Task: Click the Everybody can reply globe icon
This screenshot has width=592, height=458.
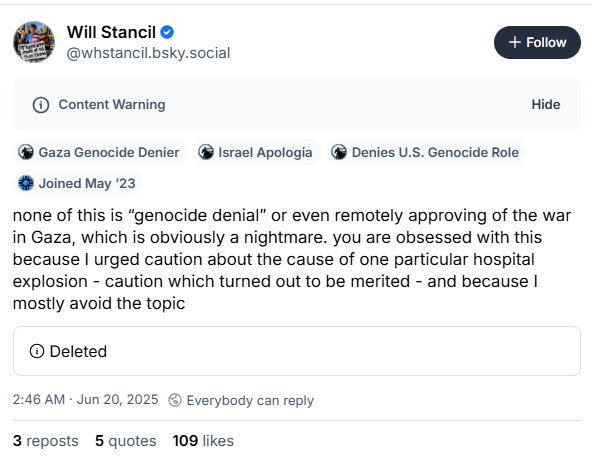Action: pyautogui.click(x=175, y=400)
